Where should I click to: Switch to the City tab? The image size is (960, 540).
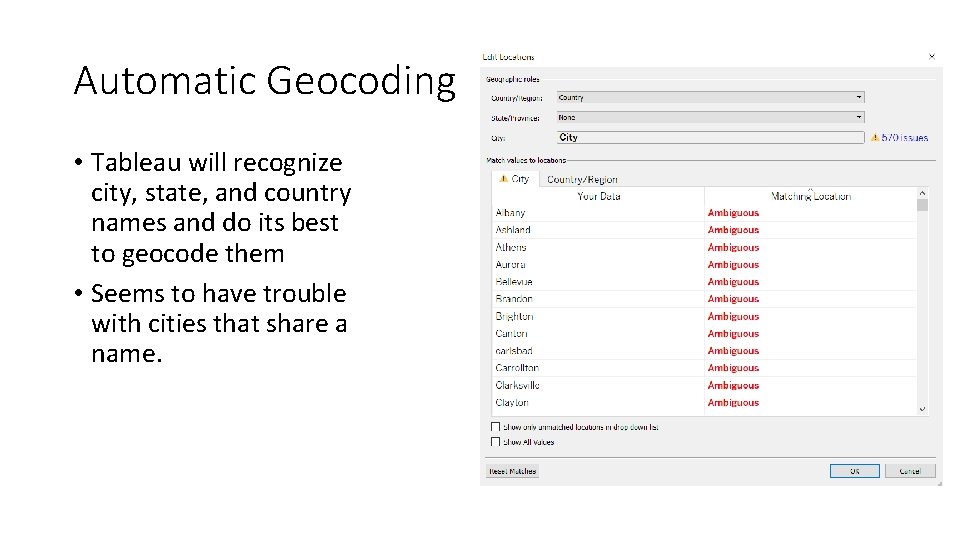click(x=515, y=179)
